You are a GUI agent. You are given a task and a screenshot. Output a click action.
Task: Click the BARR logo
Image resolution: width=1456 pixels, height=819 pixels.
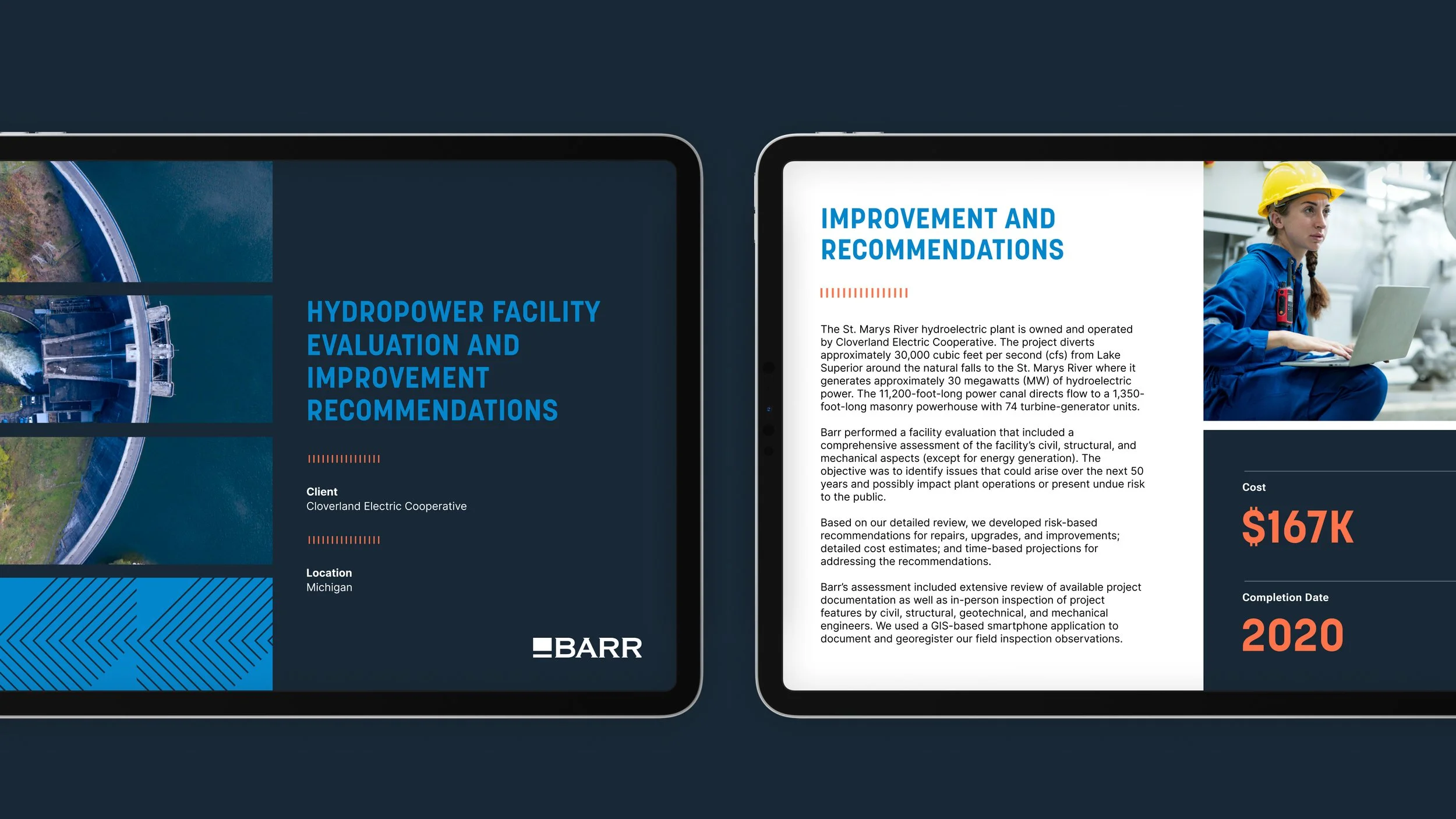pos(587,648)
